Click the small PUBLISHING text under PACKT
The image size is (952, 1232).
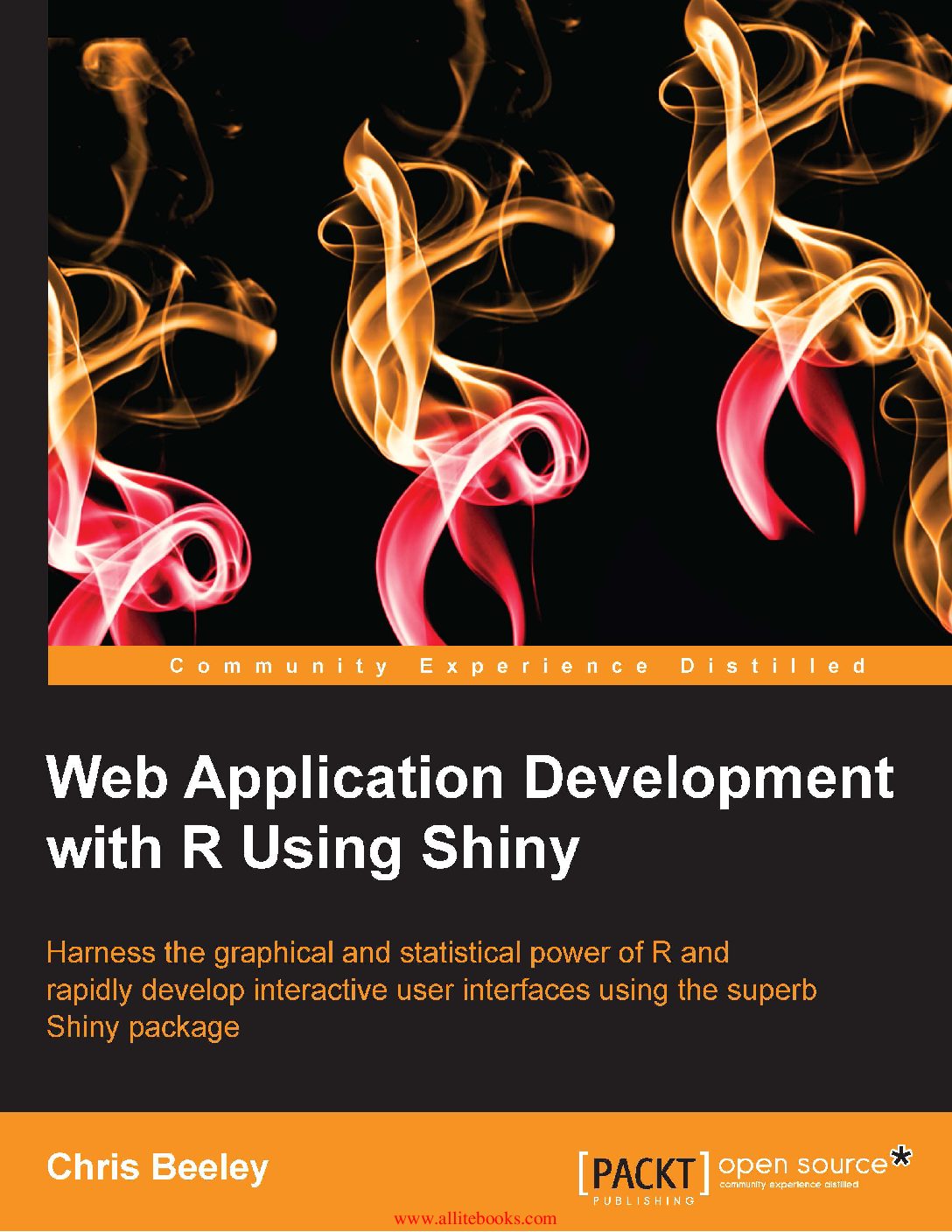pyautogui.click(x=644, y=1200)
